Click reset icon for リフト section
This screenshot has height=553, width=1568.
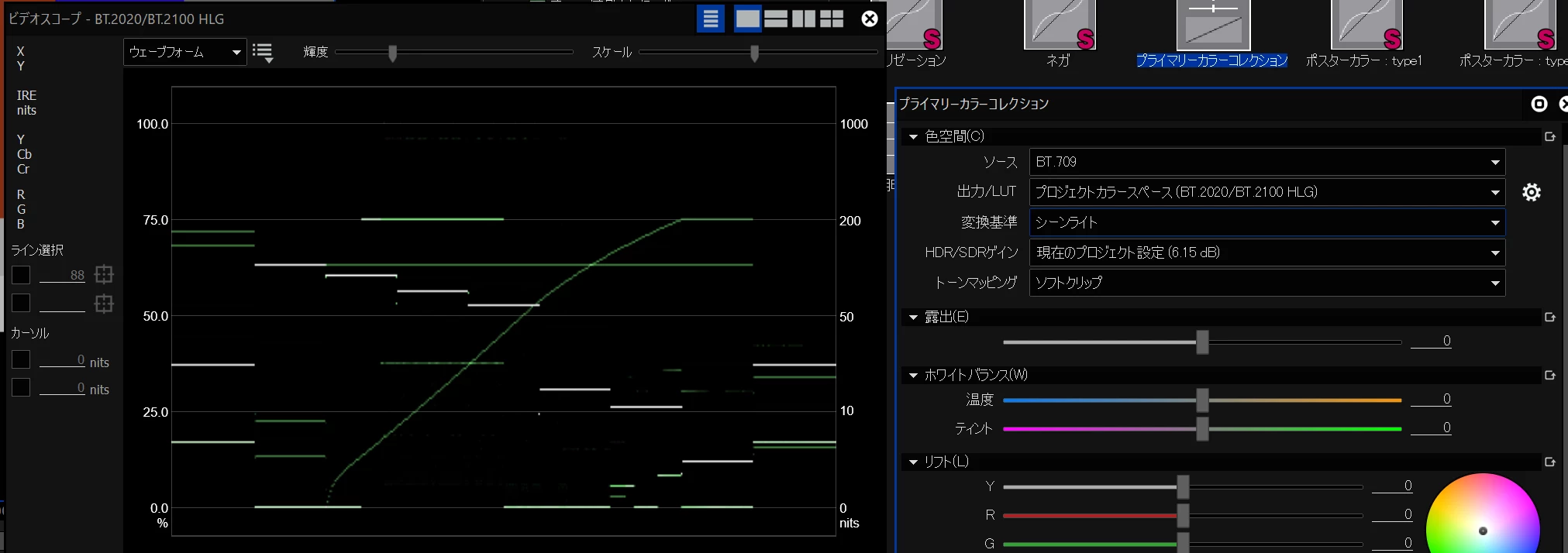pyautogui.click(x=1550, y=462)
